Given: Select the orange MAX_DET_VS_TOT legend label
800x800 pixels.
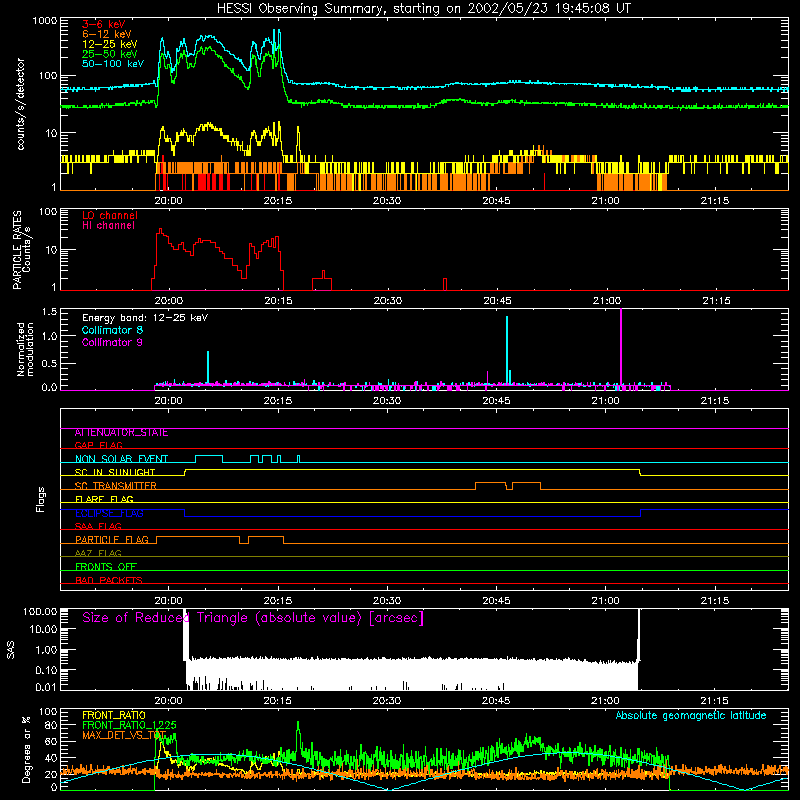Looking at the screenshot, I should [124, 735].
